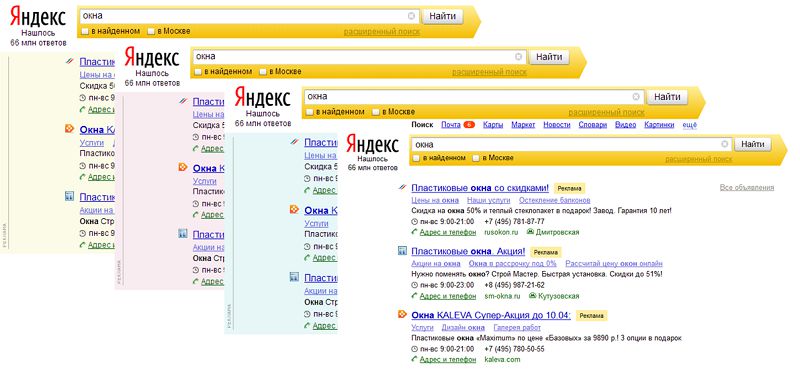Switch to the Карты service tab

[493, 125]
